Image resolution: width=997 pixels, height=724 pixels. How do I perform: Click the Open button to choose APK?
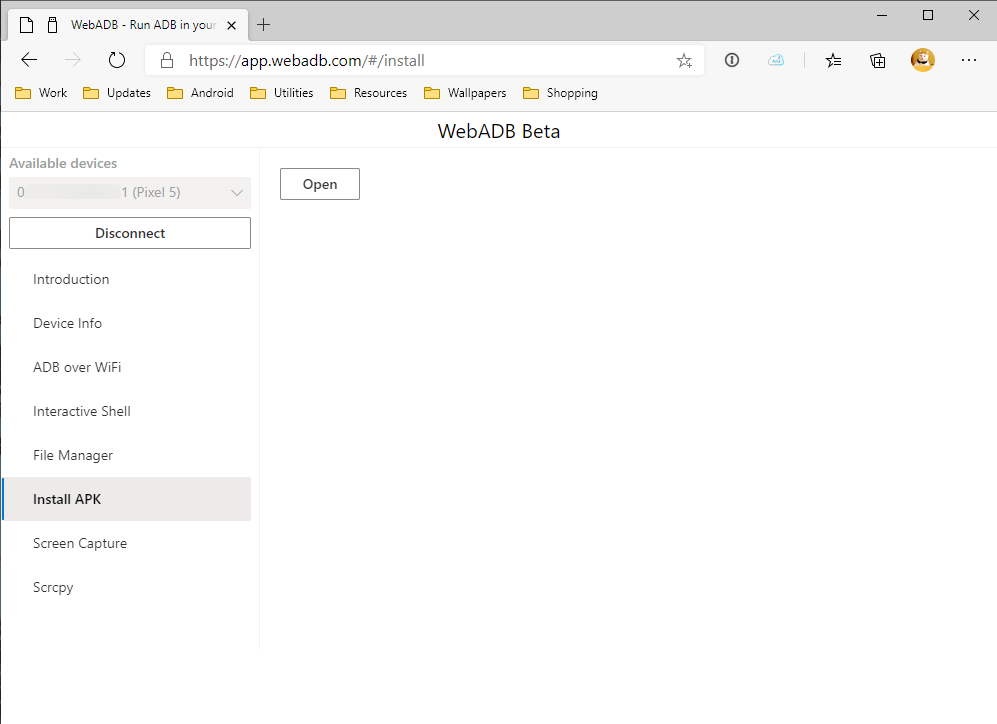320,184
